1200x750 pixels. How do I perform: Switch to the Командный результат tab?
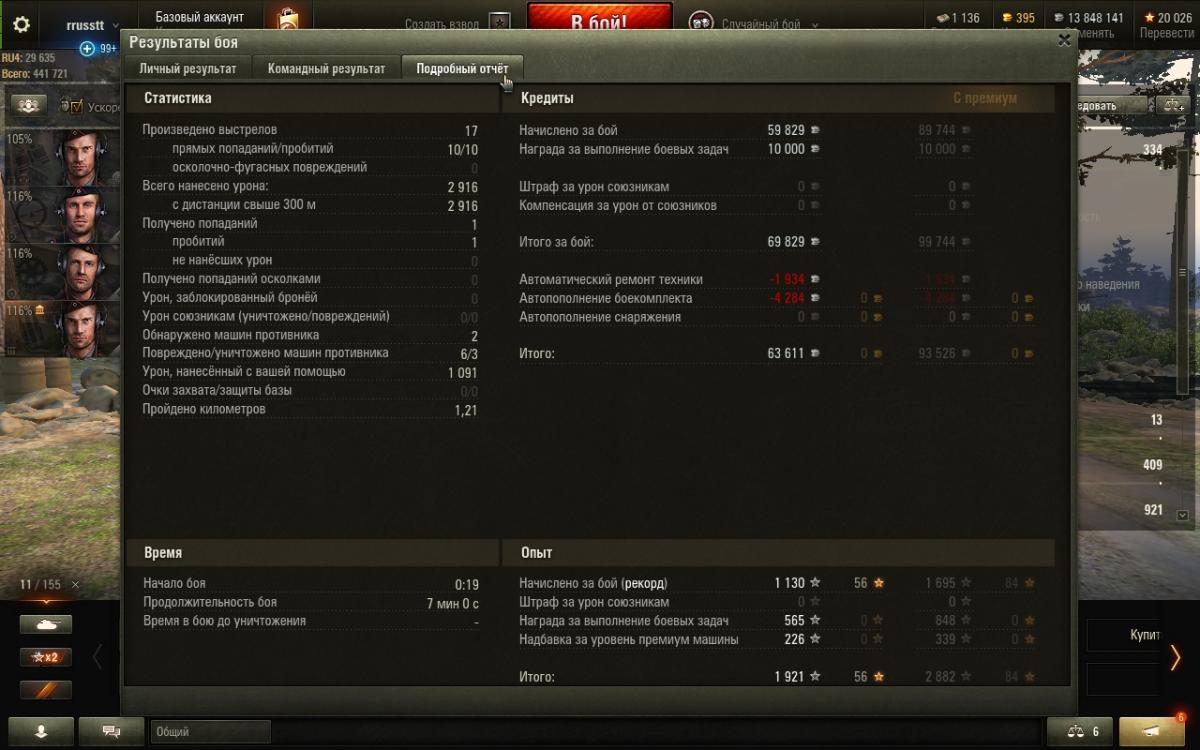[326, 69]
